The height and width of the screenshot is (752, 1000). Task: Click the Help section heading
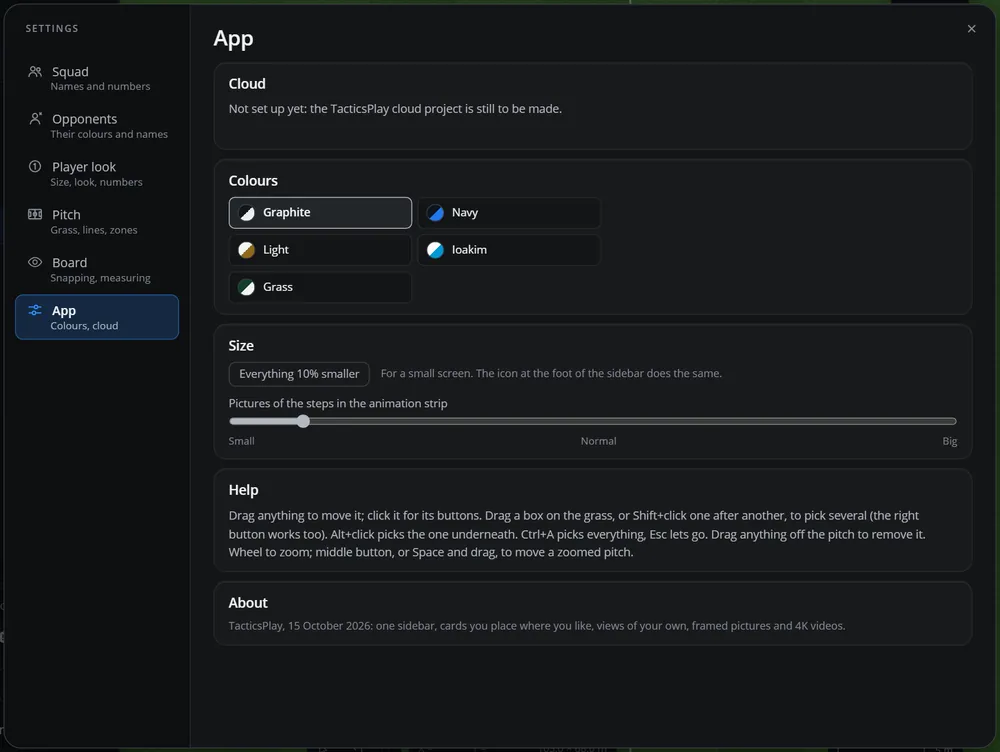(x=244, y=490)
